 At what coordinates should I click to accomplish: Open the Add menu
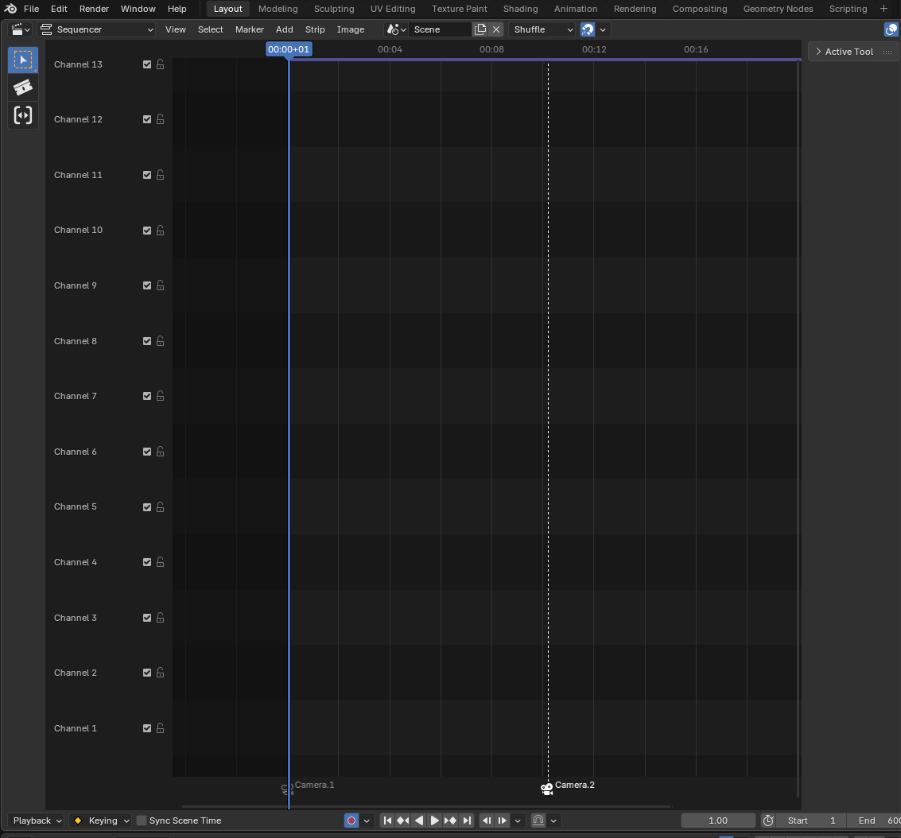coord(284,29)
